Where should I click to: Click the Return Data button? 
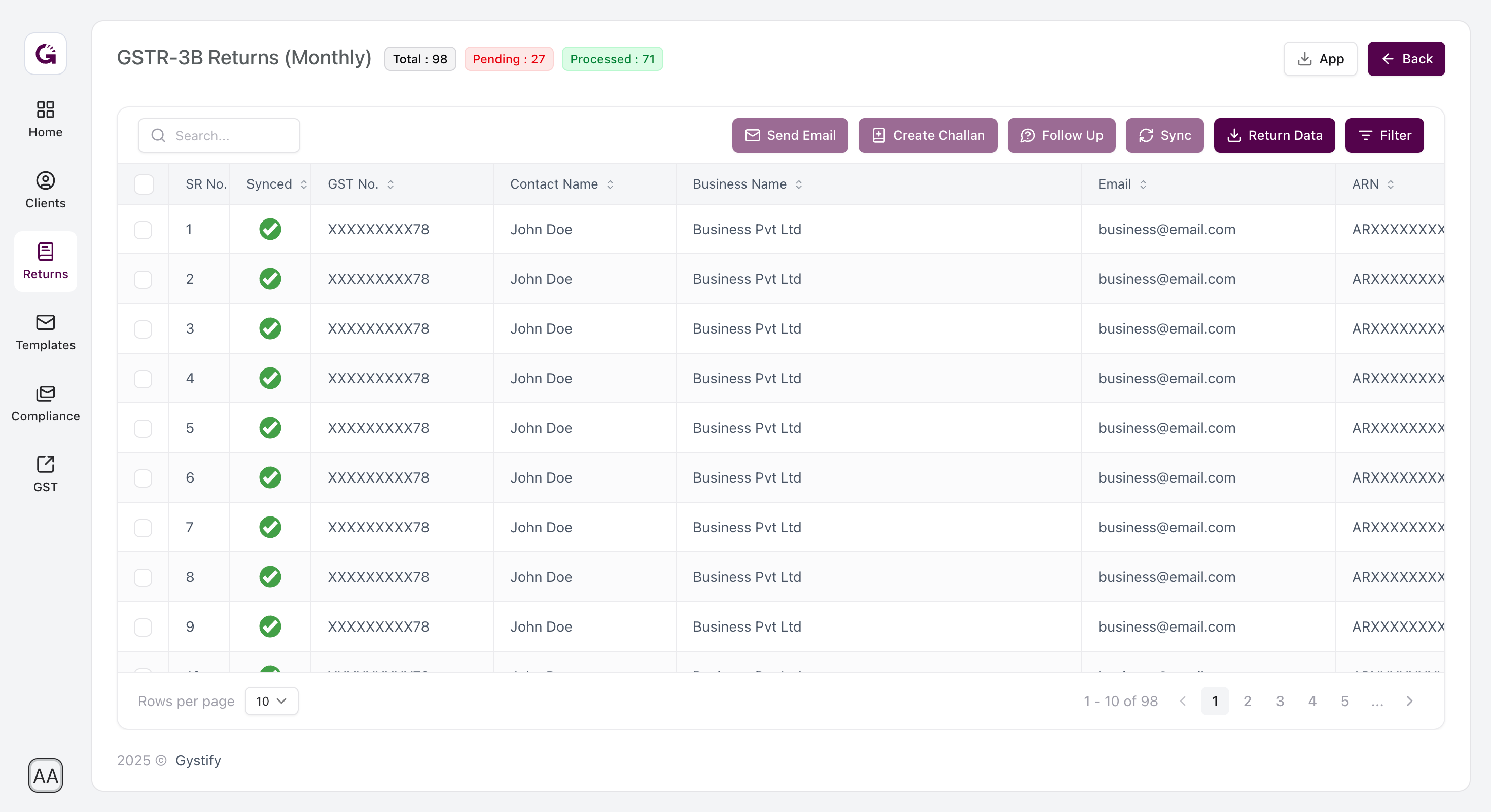point(1274,135)
